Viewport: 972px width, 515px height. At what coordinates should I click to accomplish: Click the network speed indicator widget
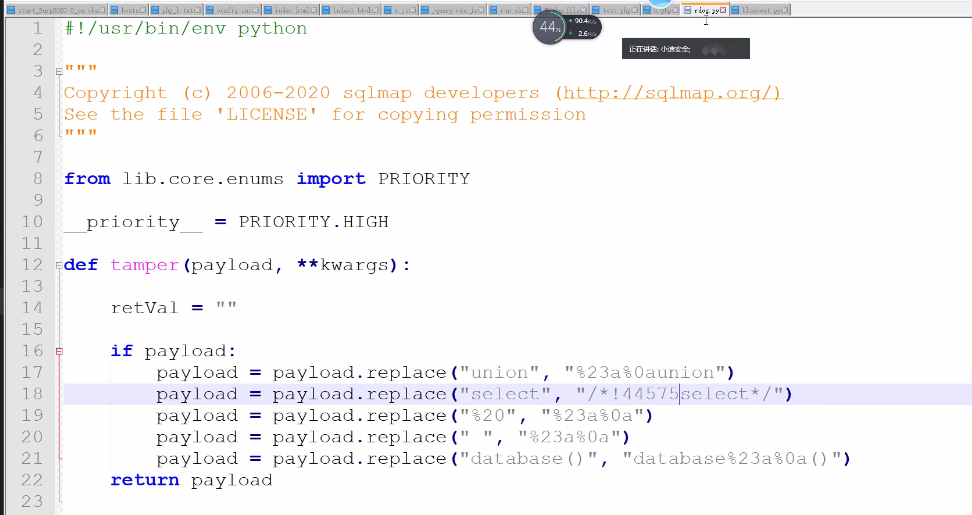(583, 27)
